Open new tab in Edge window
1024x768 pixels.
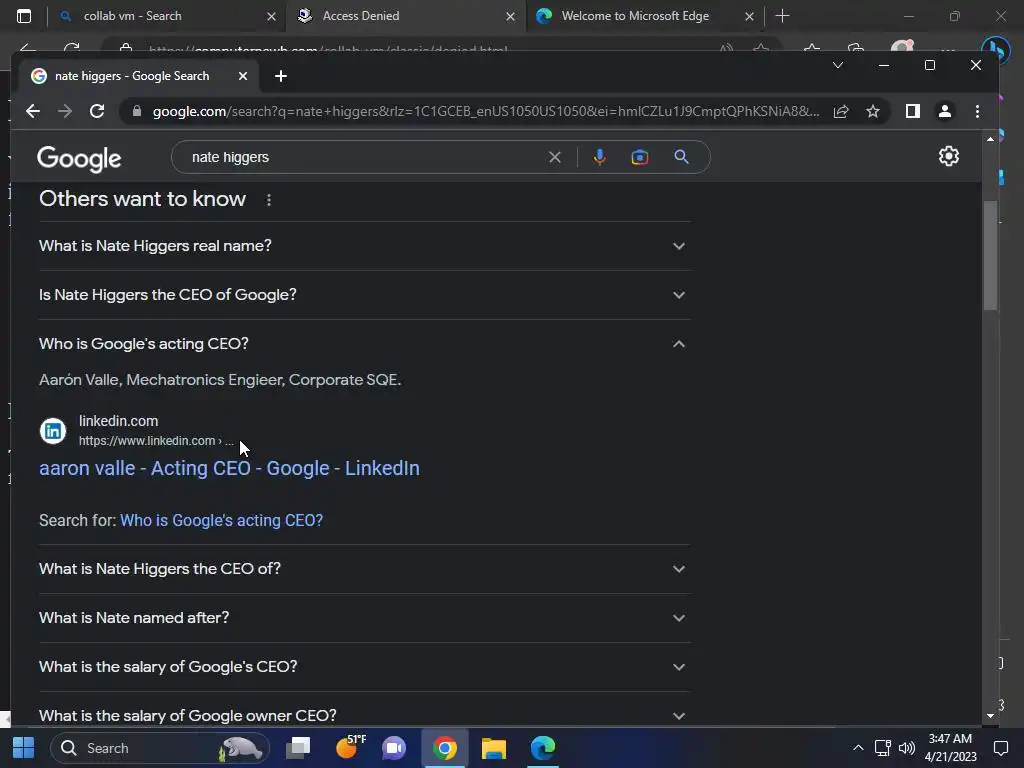coord(782,16)
